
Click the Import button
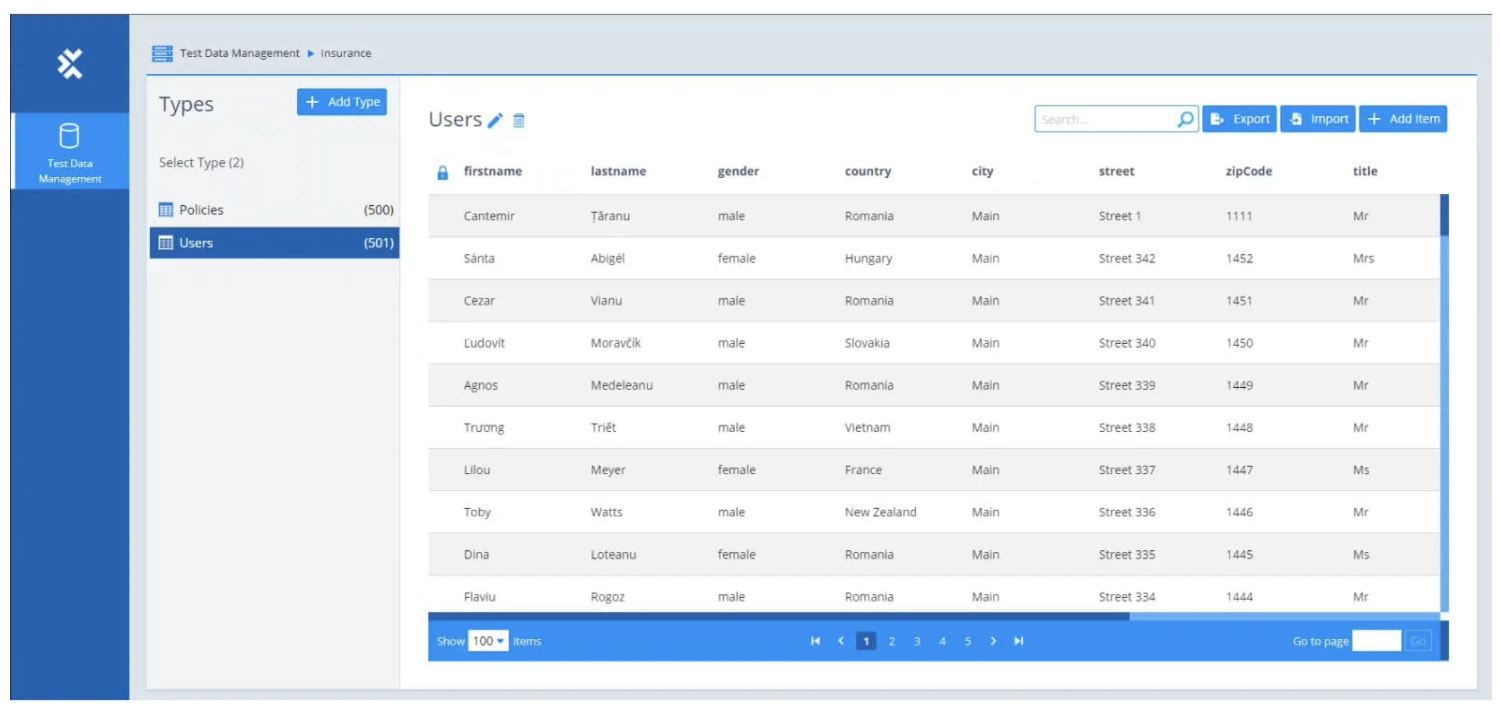1317,118
